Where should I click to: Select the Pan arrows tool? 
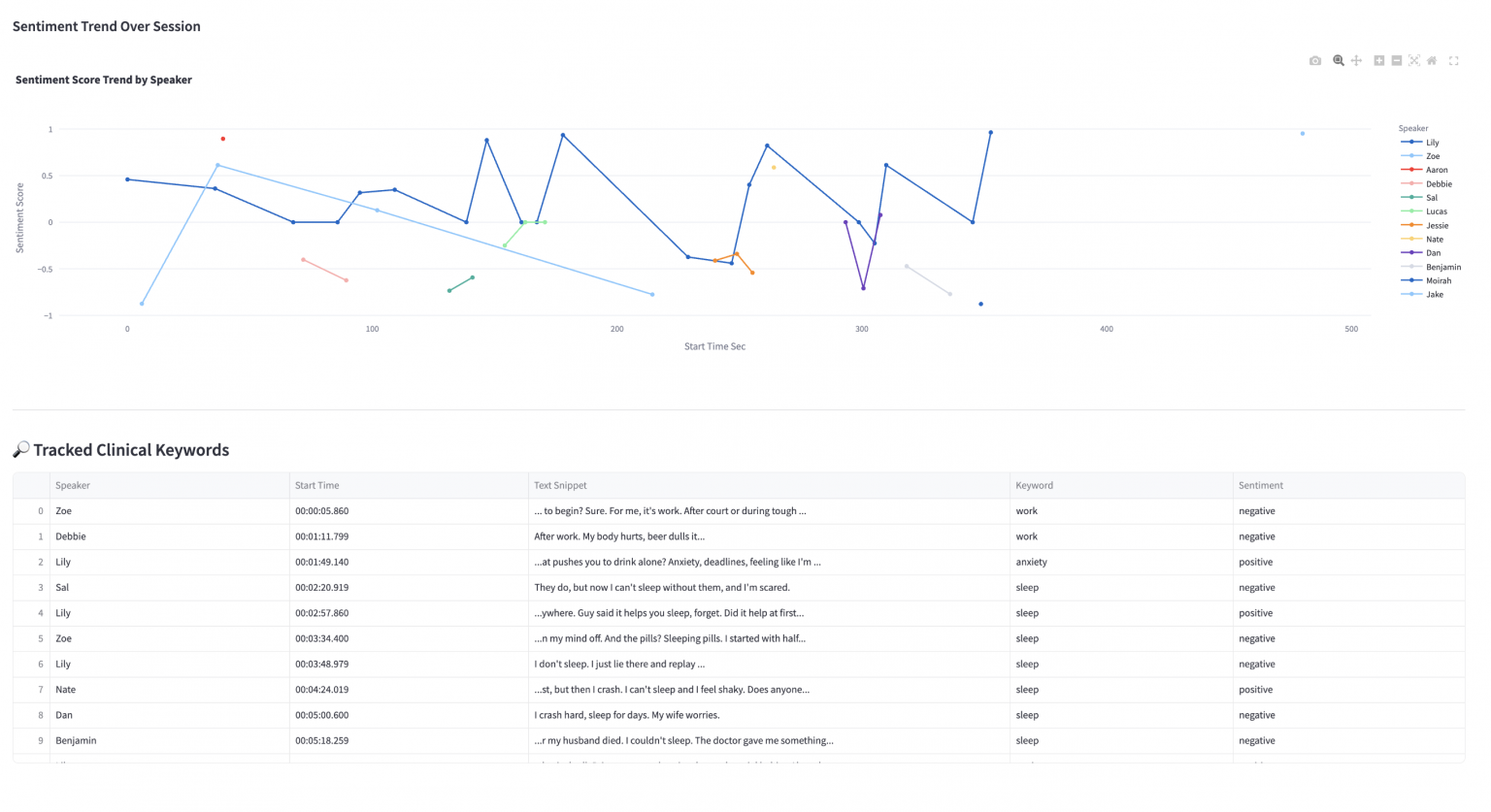click(1356, 61)
